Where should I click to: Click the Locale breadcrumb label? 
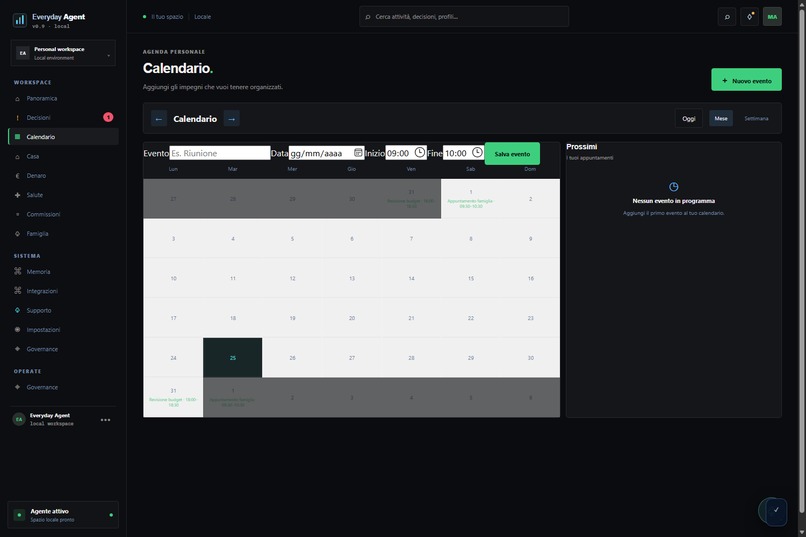click(x=203, y=17)
